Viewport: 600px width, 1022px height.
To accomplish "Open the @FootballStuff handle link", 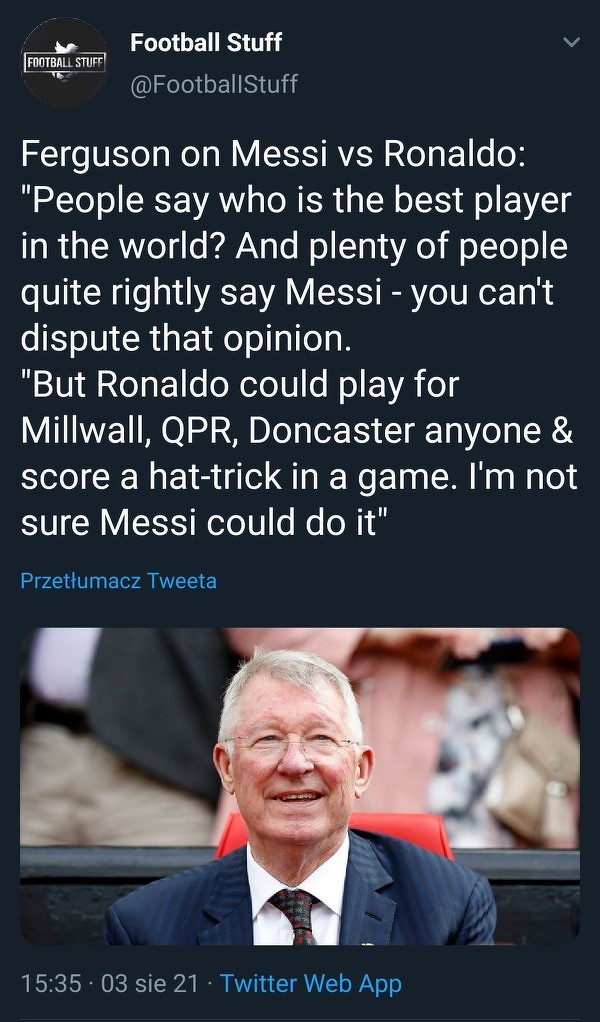I will (214, 83).
